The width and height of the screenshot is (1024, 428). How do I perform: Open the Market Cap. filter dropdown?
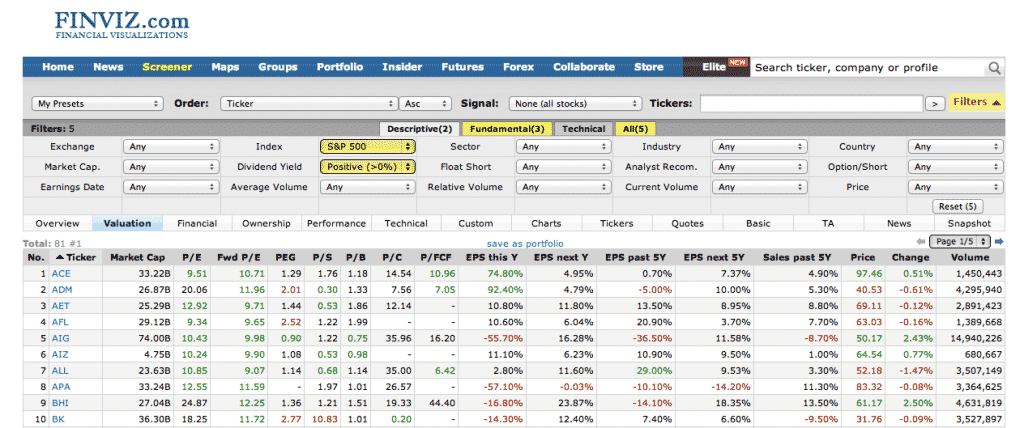[170, 167]
